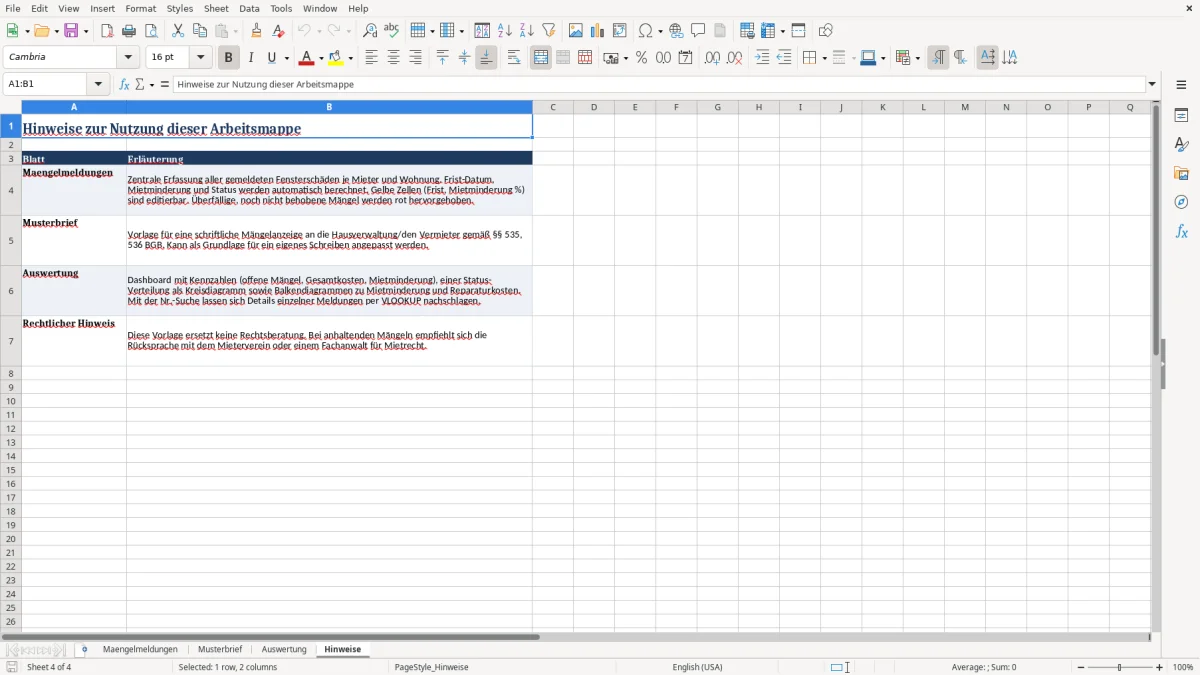Image resolution: width=1200 pixels, height=675 pixels.
Task: Switch to Maengelmeldungen sheet tab
Action: [140, 650]
